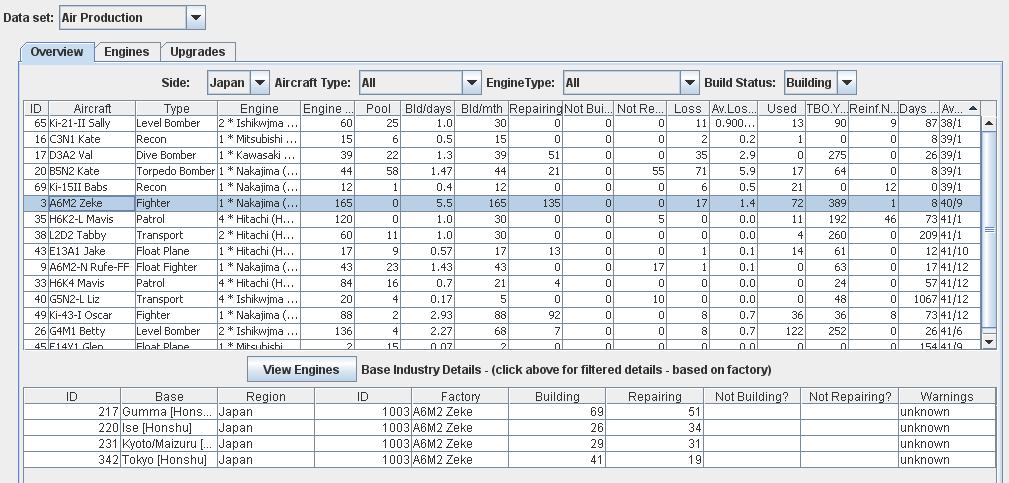Expand the EngineType dropdown
This screenshot has width=1009, height=483.
[x=688, y=83]
